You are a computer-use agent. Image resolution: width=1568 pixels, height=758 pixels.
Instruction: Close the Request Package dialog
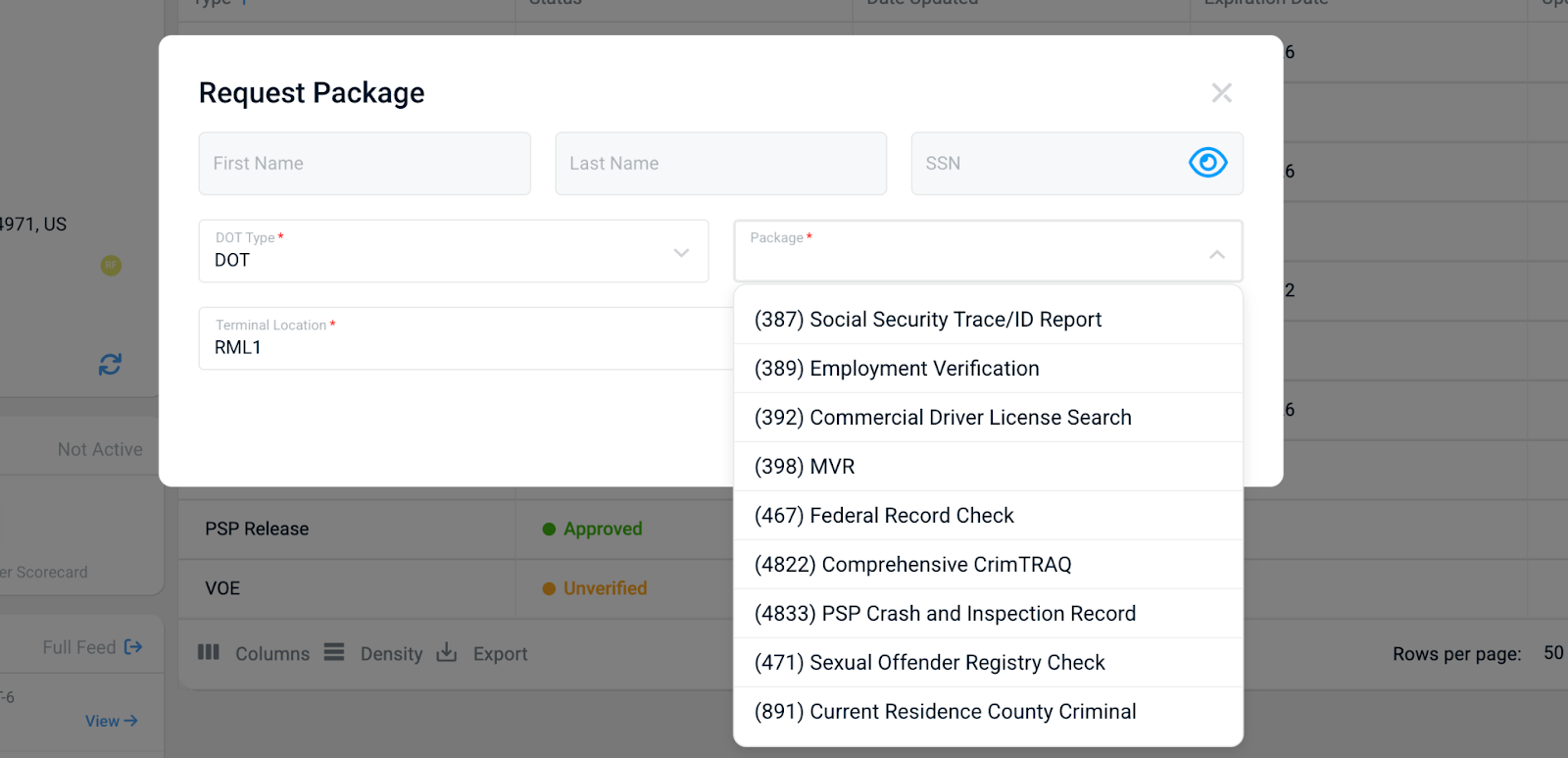pos(1221,93)
